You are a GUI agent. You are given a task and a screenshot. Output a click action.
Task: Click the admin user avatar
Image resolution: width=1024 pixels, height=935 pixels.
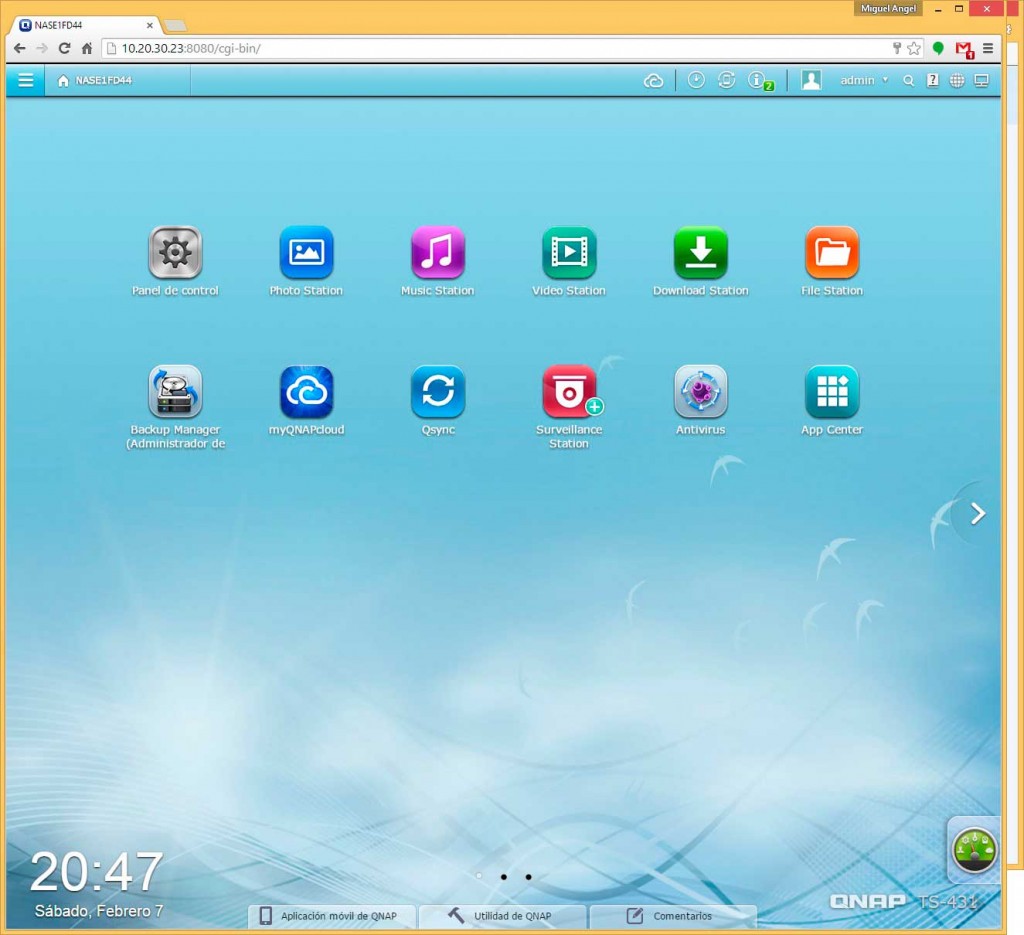[811, 80]
